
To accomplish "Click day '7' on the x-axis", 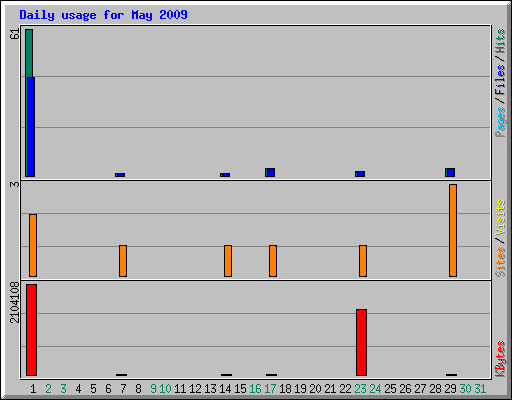I will (123, 389).
